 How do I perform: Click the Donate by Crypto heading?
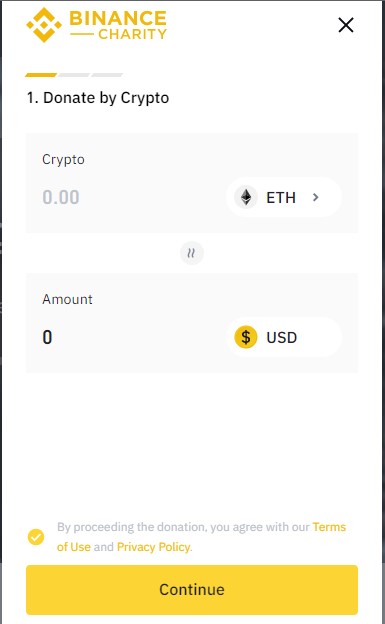[98, 98]
